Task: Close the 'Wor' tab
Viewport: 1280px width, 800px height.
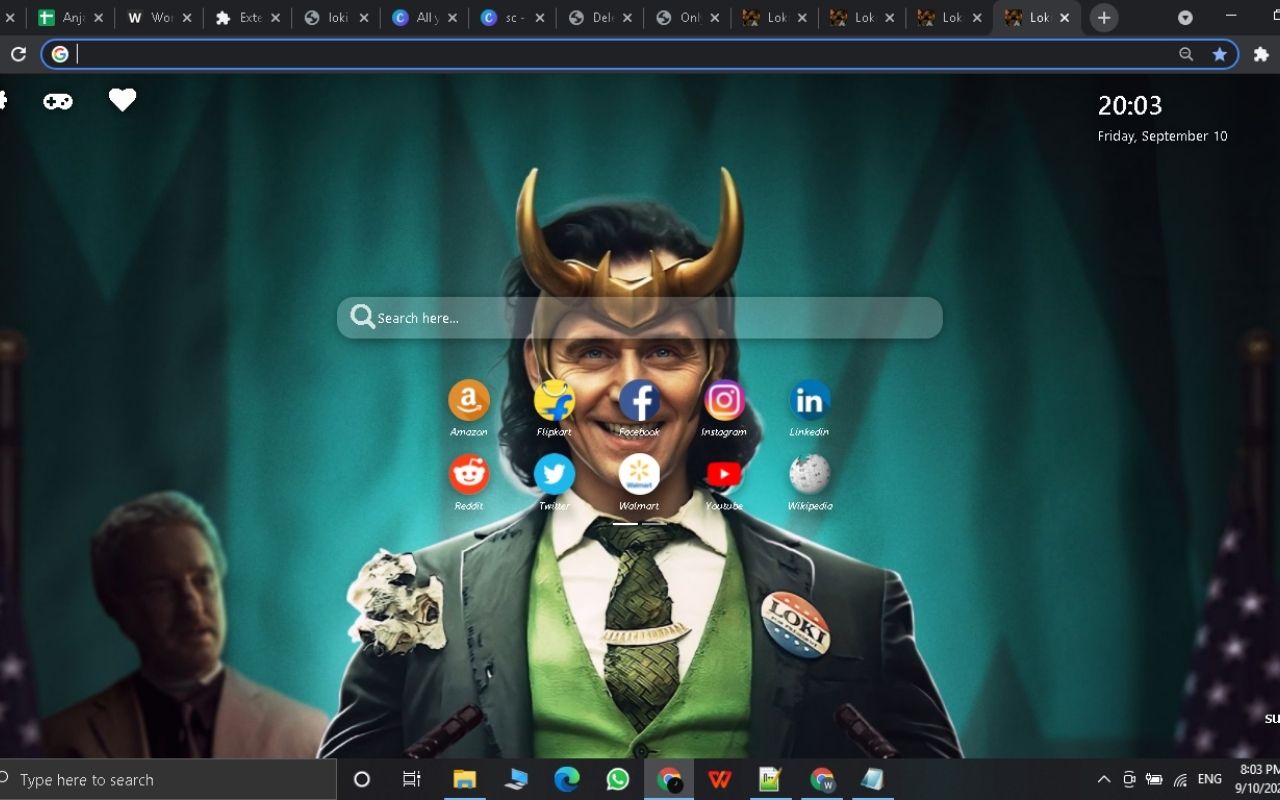Action: [x=187, y=18]
